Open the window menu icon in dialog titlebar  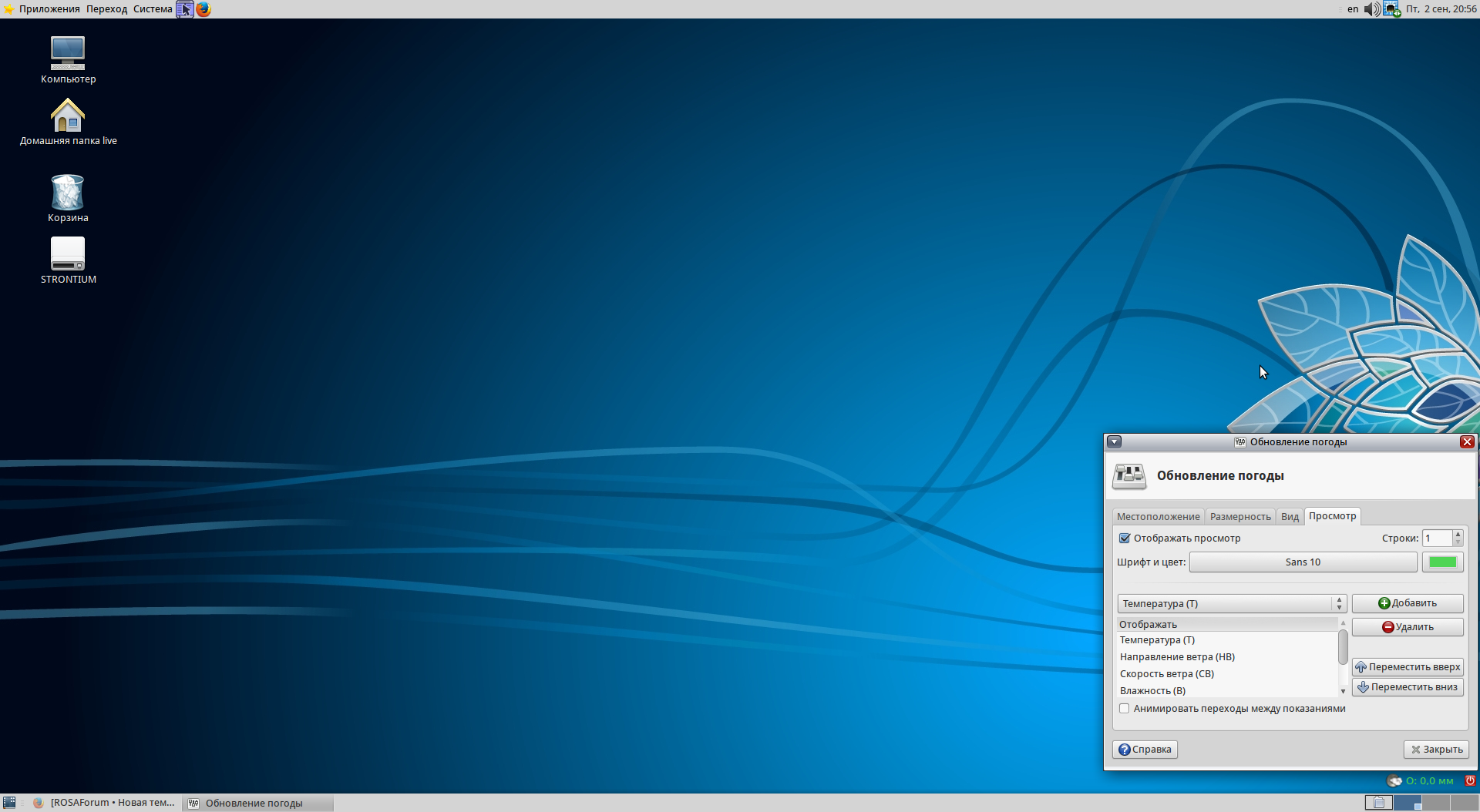point(1115,441)
